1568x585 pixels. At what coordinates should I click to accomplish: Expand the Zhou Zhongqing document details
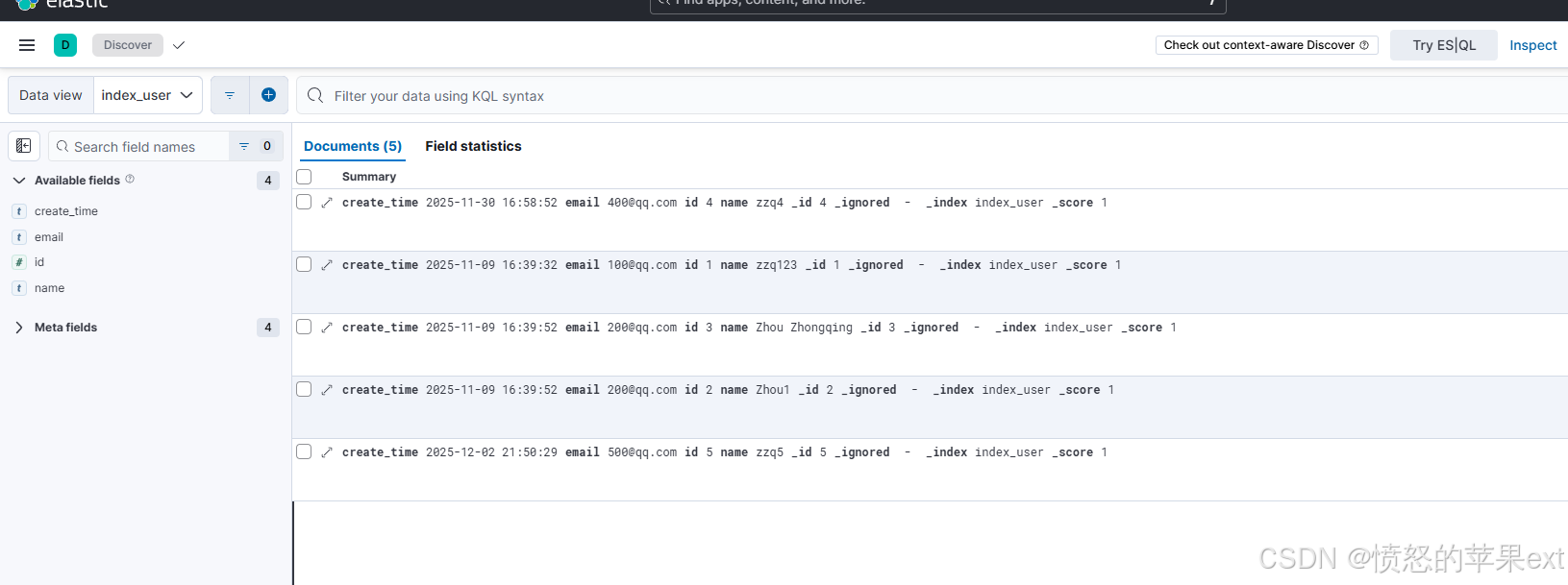click(x=327, y=328)
